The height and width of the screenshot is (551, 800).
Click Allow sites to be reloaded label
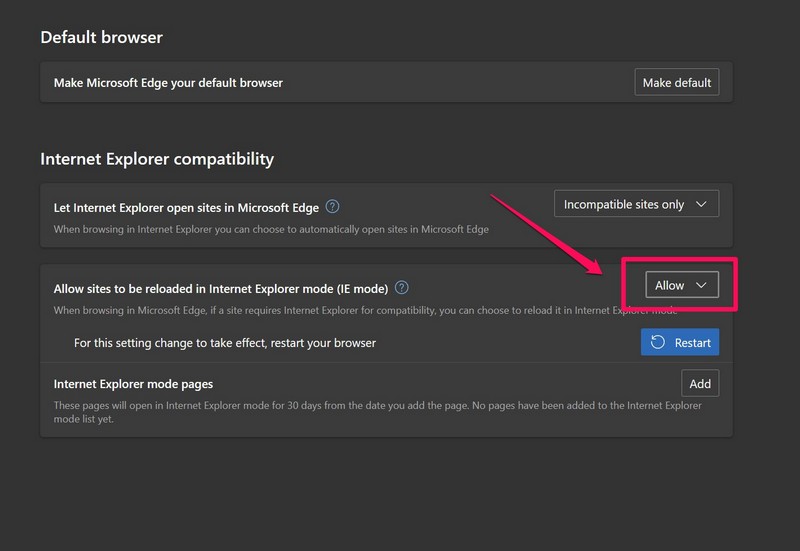click(220, 289)
